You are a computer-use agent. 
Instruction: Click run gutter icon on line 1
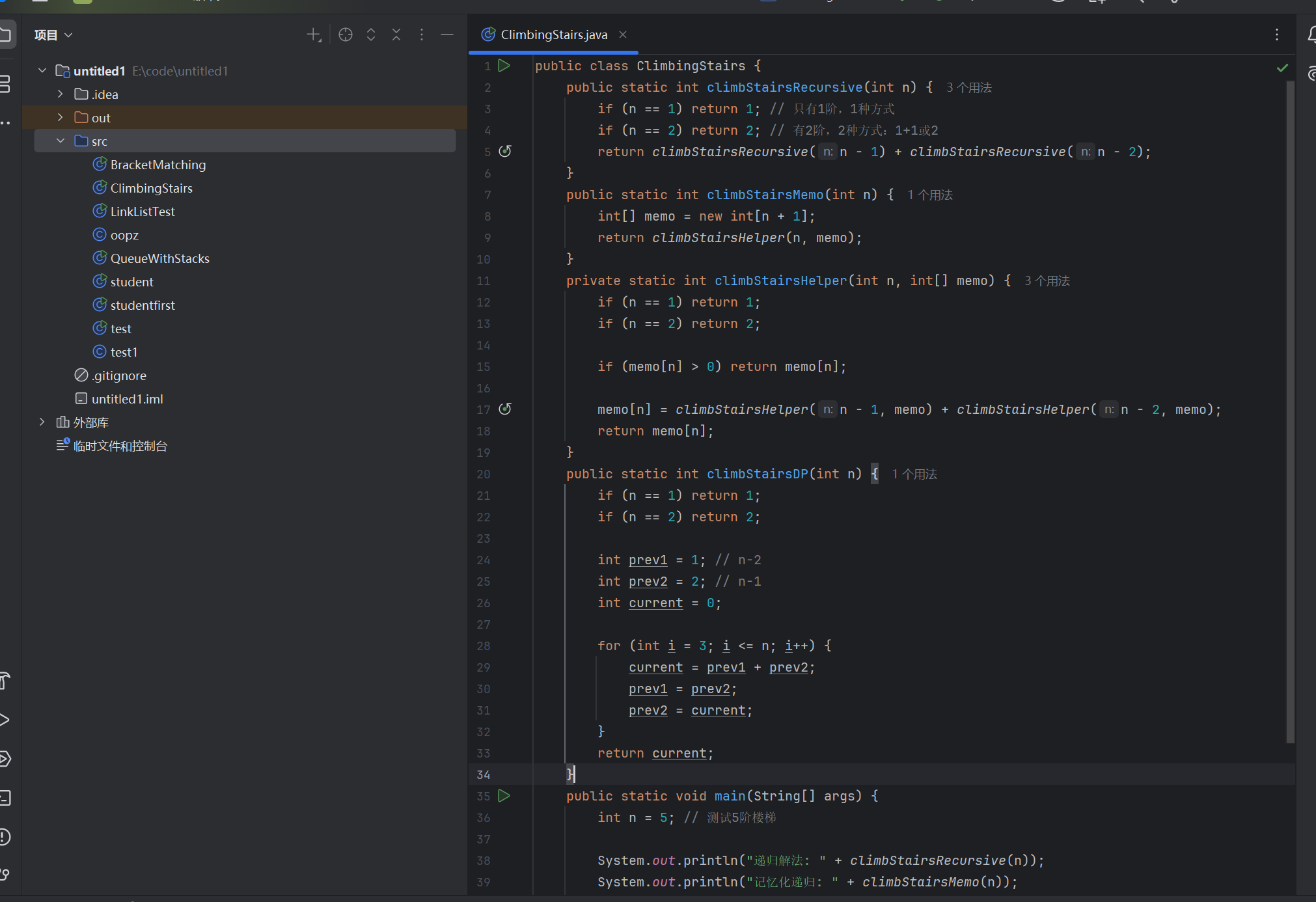(504, 66)
